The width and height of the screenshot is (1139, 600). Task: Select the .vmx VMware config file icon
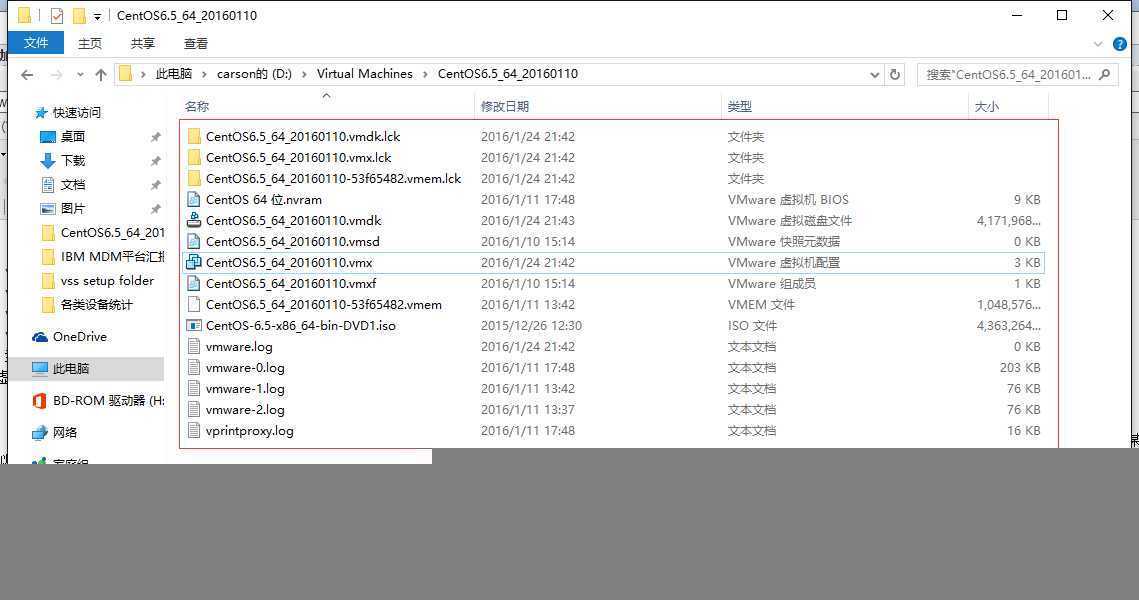[194, 262]
